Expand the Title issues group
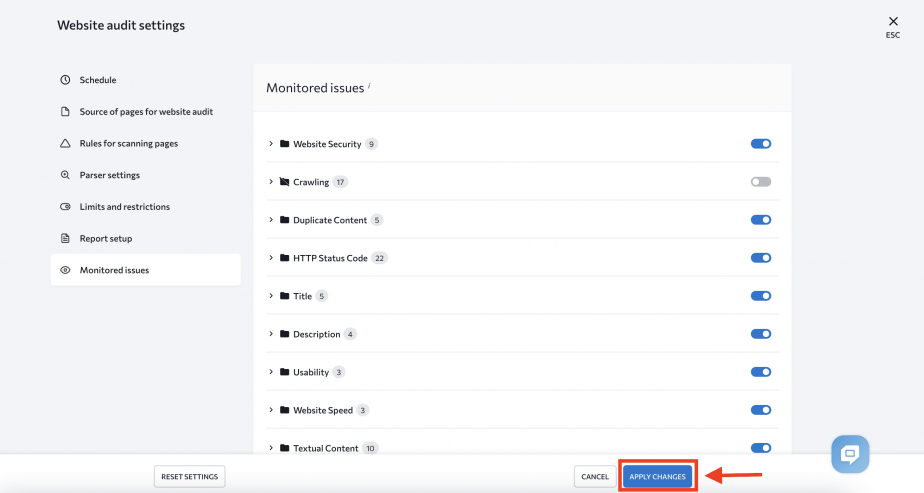Screen dimensions: 924x493 [271, 296]
